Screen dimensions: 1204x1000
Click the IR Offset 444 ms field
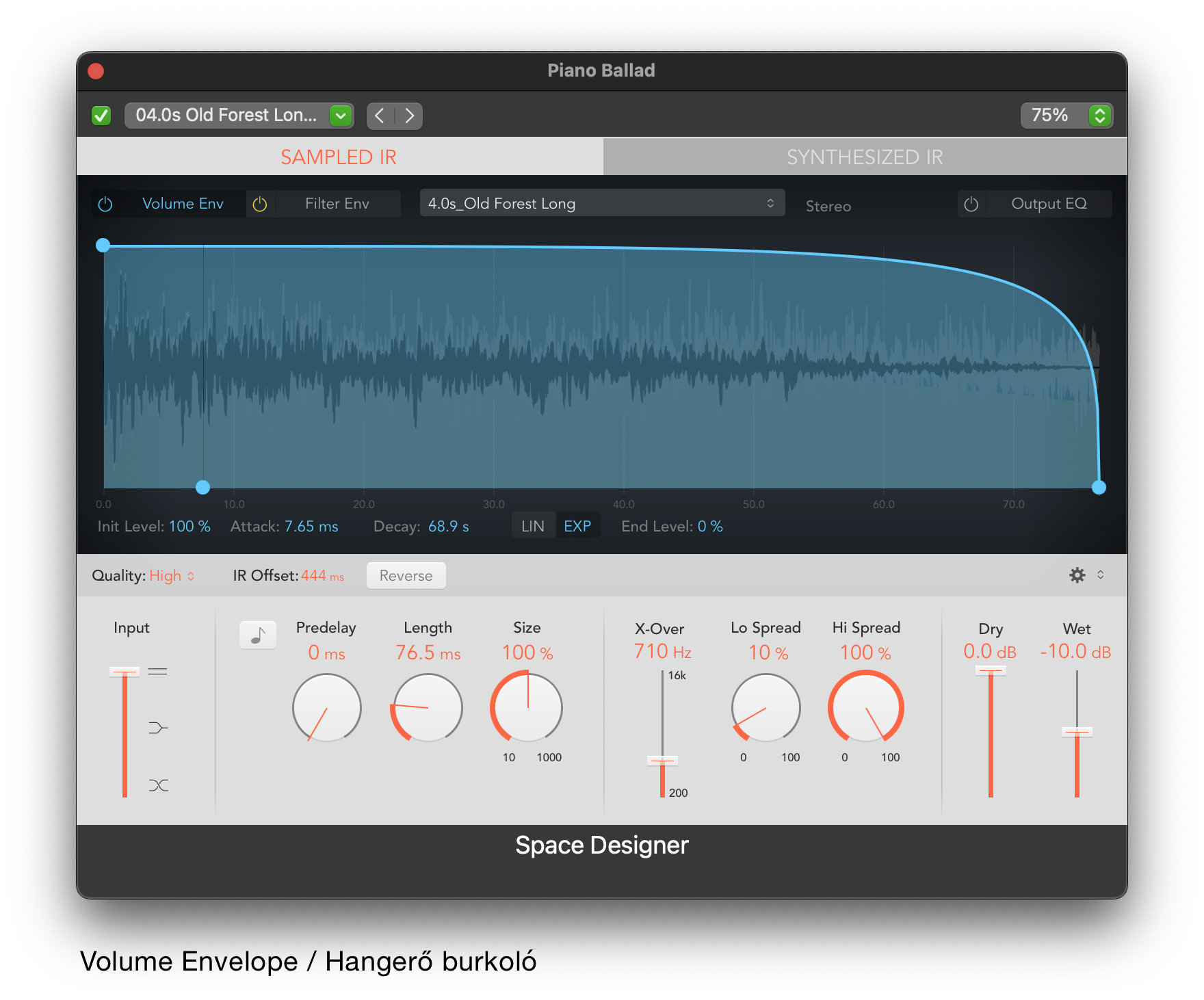pos(322,576)
